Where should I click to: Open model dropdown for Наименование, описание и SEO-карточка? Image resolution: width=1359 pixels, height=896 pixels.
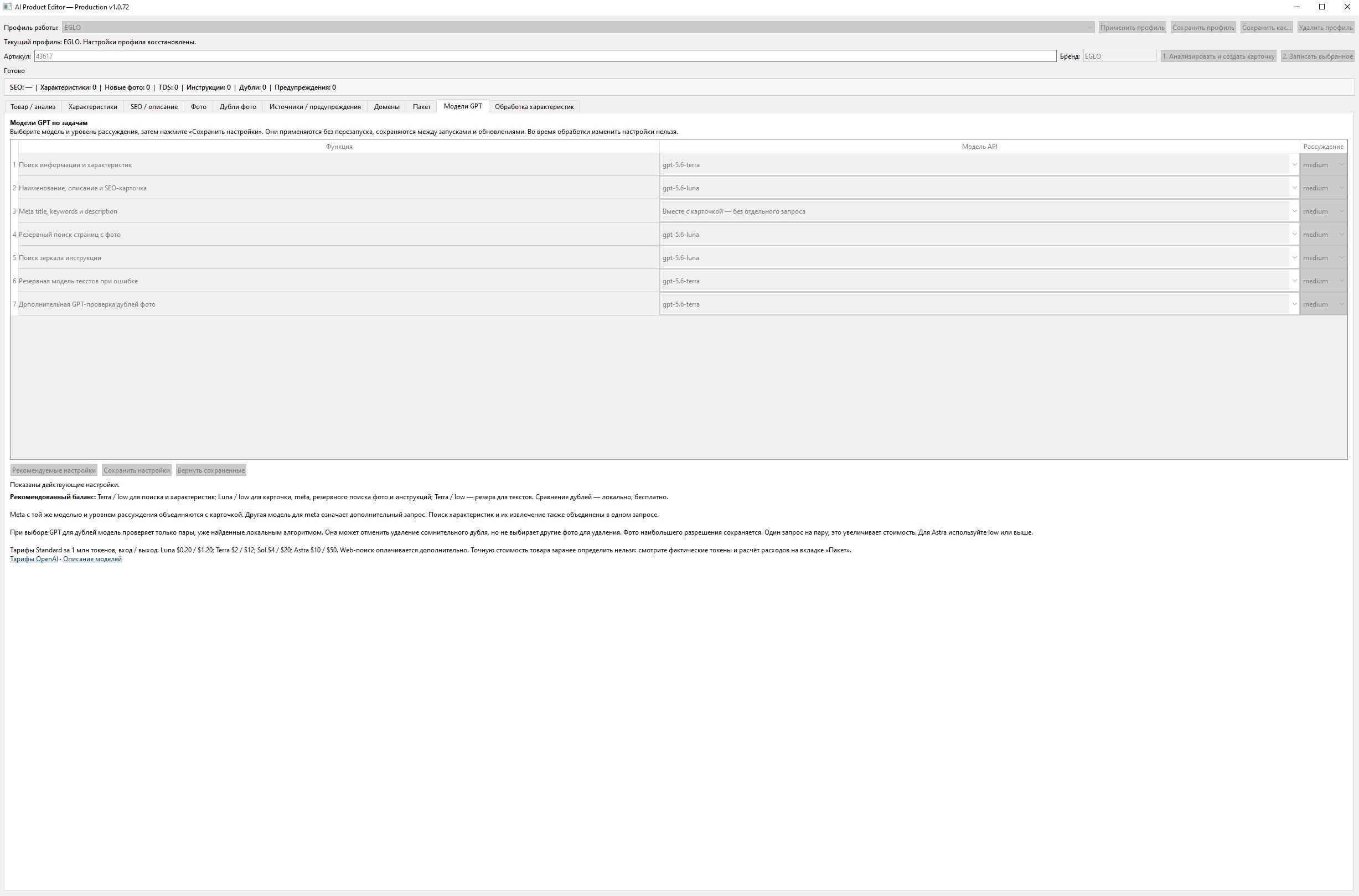pos(979,188)
